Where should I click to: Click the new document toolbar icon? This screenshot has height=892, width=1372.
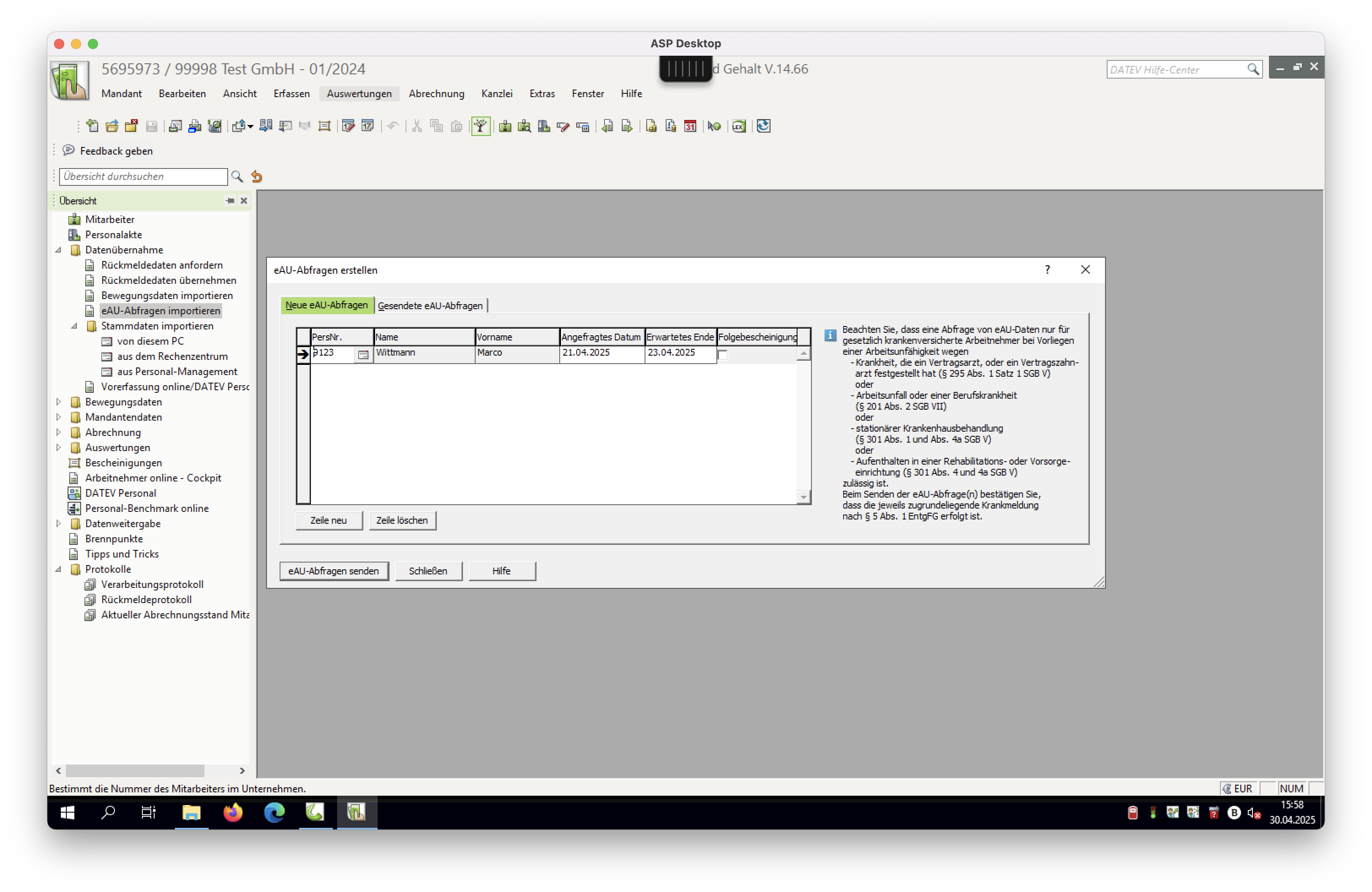92,125
